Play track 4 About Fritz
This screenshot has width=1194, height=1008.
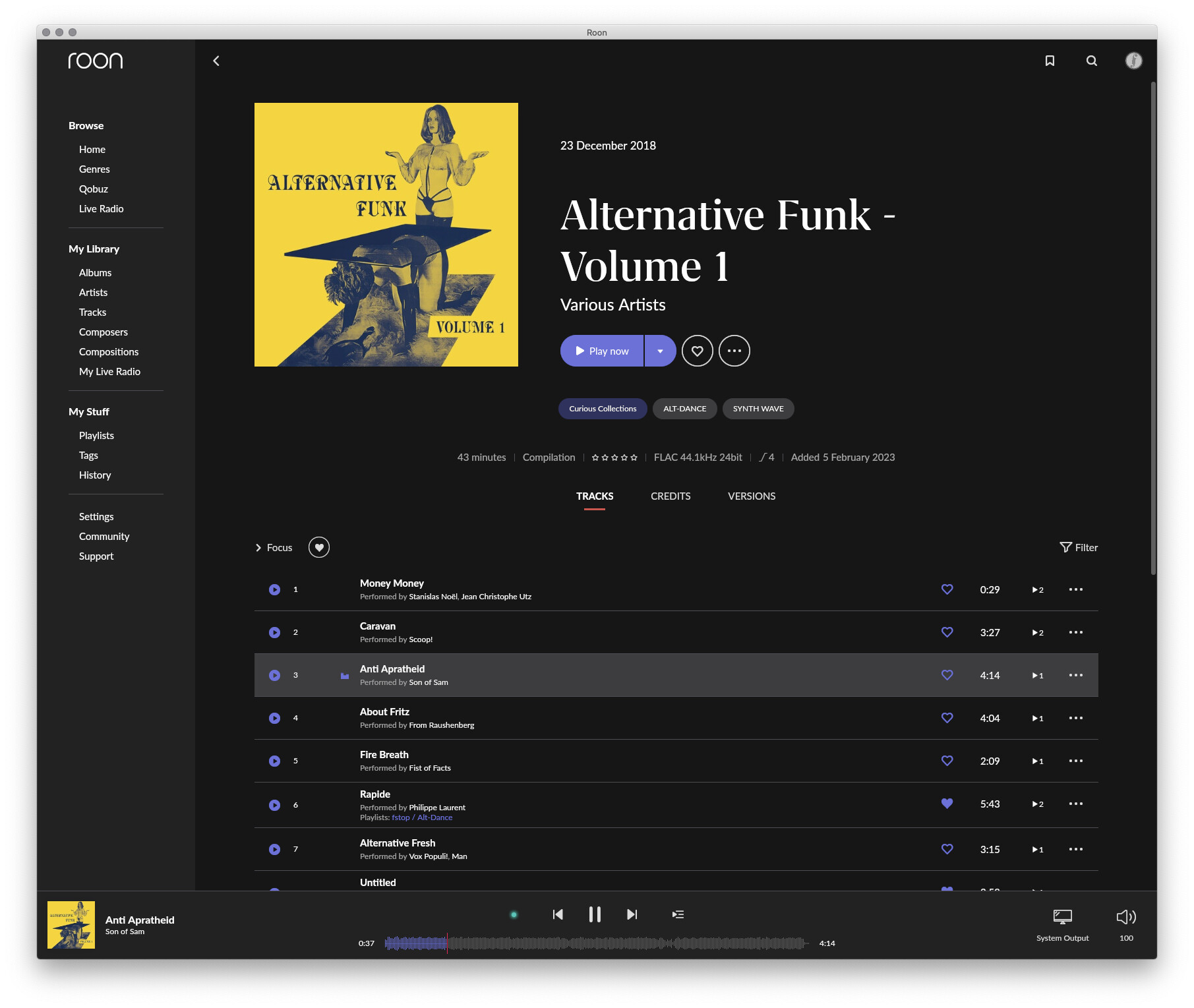[x=274, y=718]
